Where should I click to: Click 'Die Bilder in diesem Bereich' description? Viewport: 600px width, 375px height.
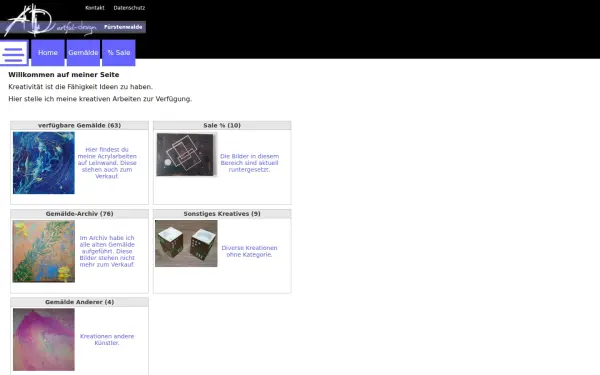click(249, 163)
